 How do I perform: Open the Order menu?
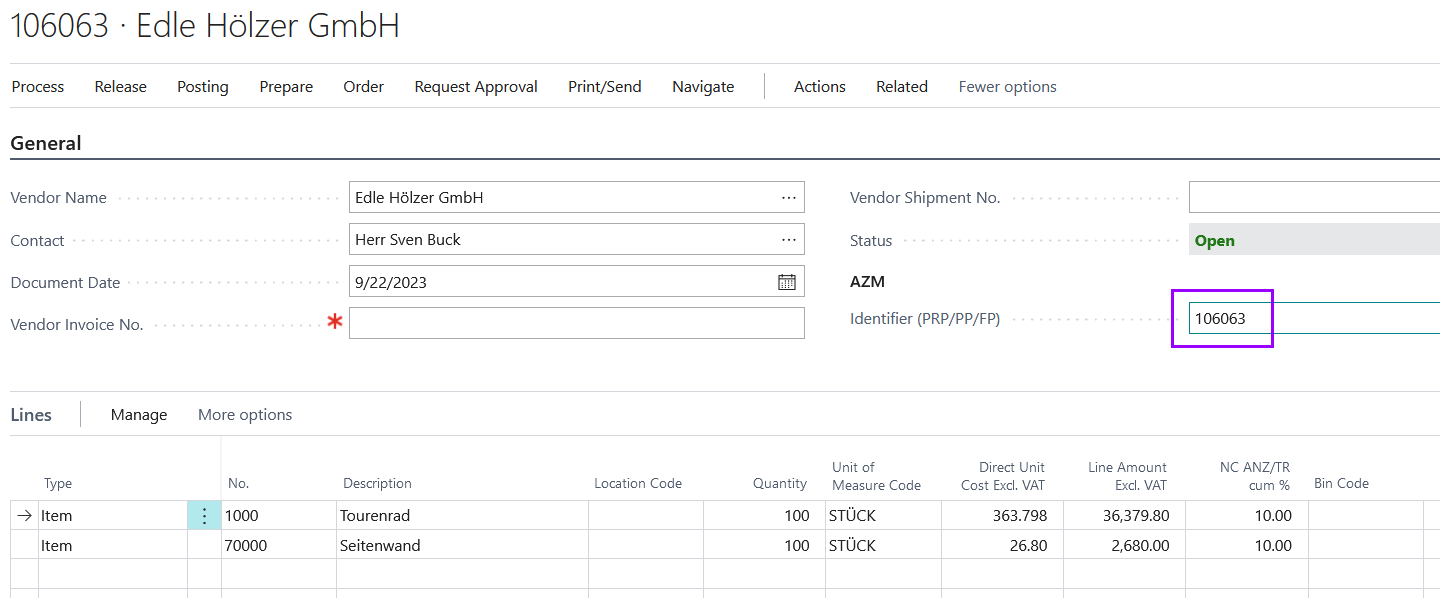tap(364, 87)
